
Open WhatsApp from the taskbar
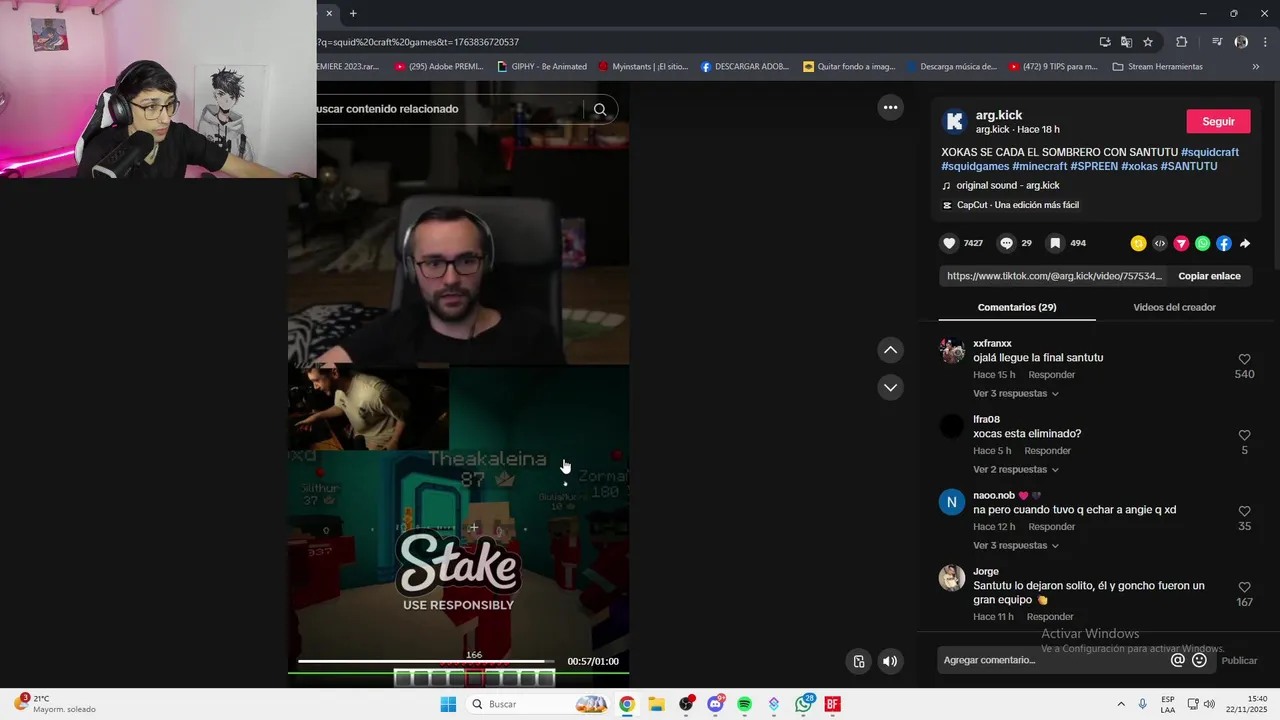tap(803, 704)
